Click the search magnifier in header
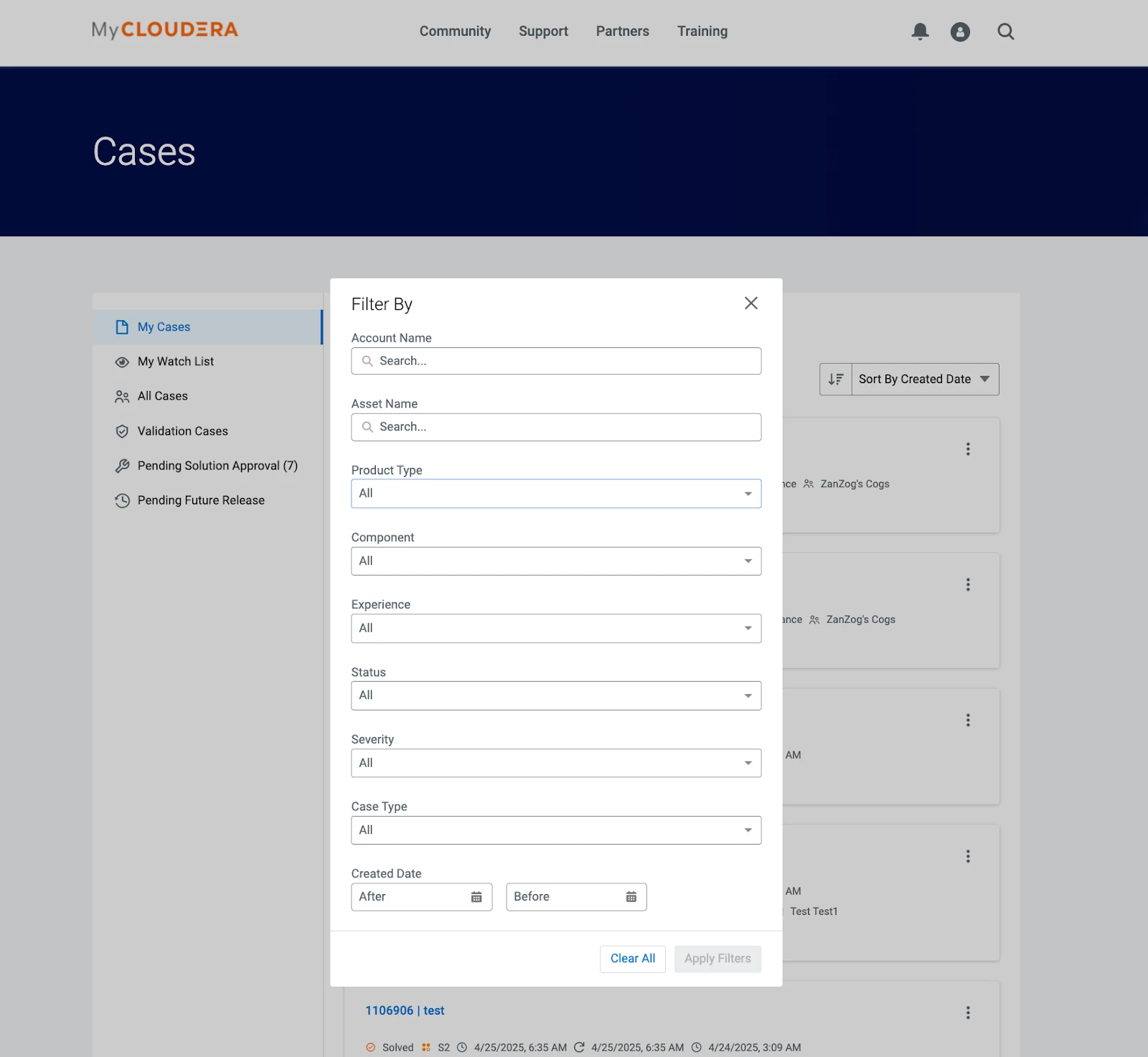 click(1006, 32)
